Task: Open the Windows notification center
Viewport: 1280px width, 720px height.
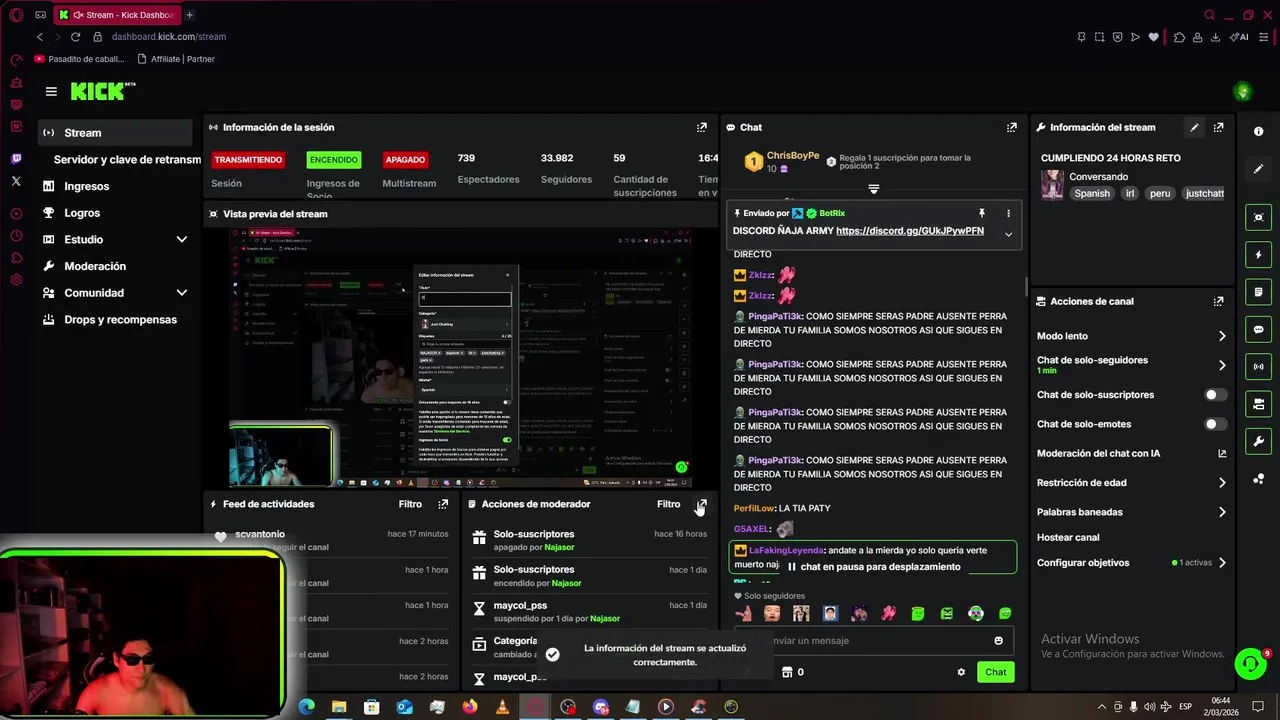Action: point(1258,707)
